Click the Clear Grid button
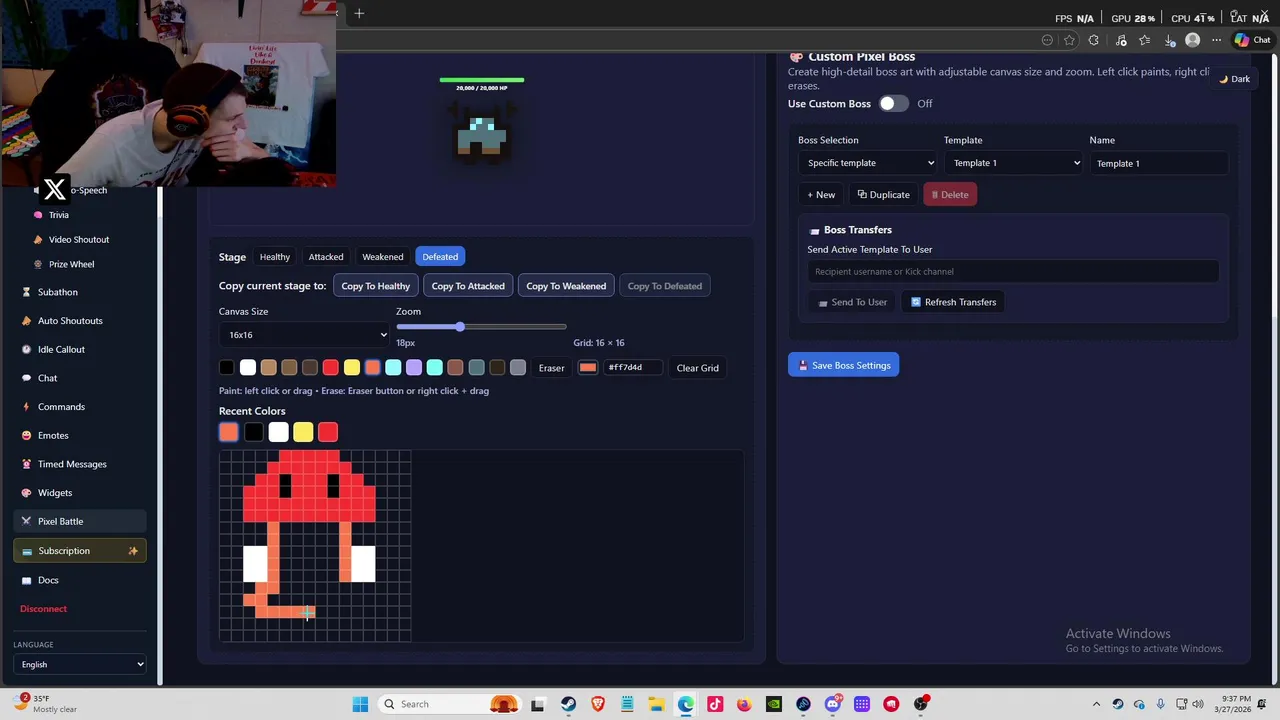The image size is (1280, 720). pos(698,368)
